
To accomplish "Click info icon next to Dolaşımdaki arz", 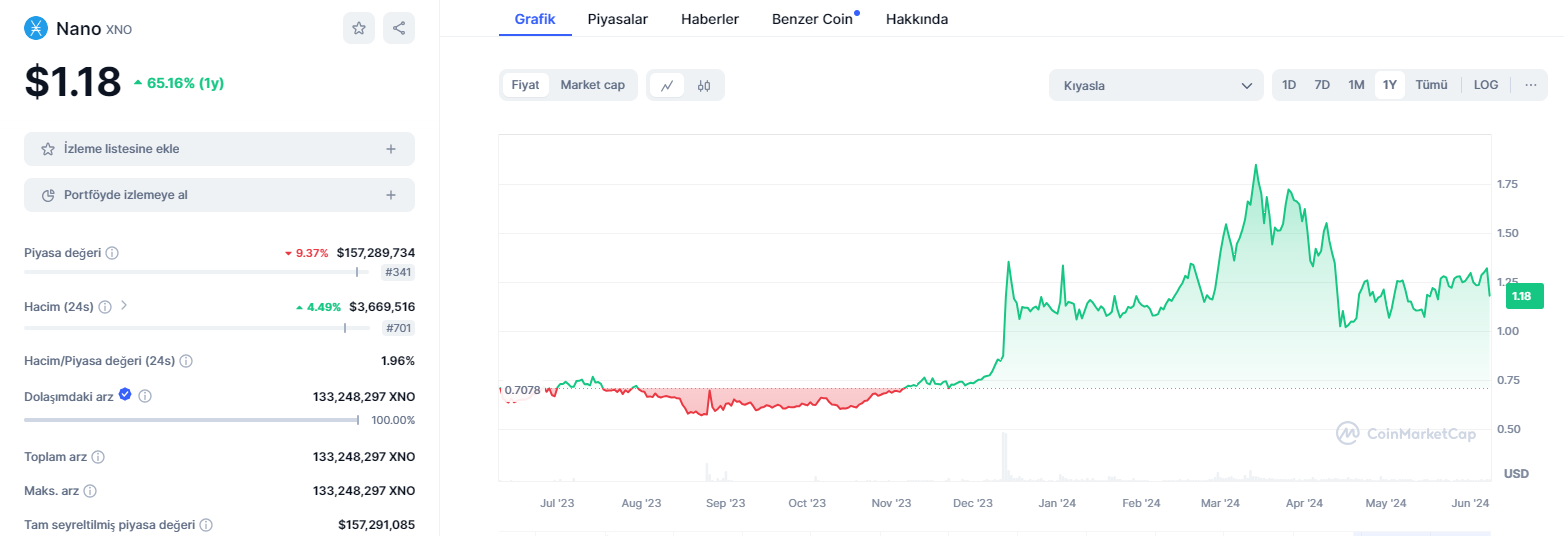I will pos(145,396).
